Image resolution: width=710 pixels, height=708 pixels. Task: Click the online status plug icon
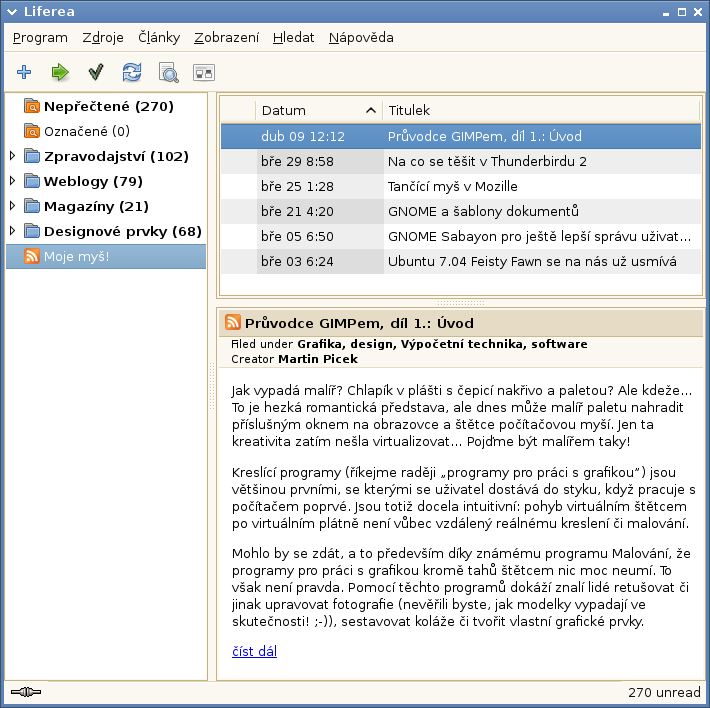pyautogui.click(x=26, y=692)
